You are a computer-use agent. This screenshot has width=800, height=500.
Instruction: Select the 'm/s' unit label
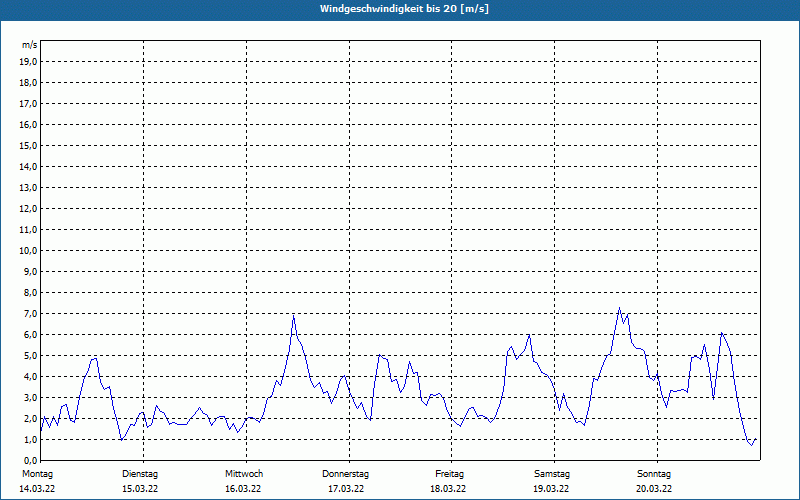30,45
